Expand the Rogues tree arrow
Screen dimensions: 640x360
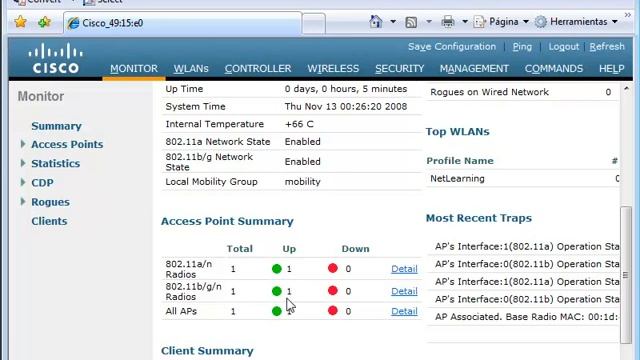pyautogui.click(x=23, y=201)
